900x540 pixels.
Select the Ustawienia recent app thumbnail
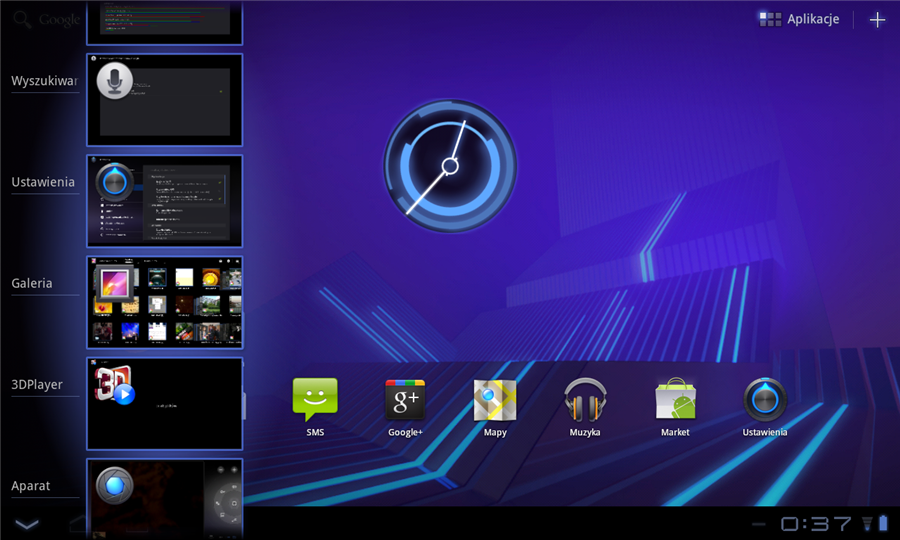165,200
